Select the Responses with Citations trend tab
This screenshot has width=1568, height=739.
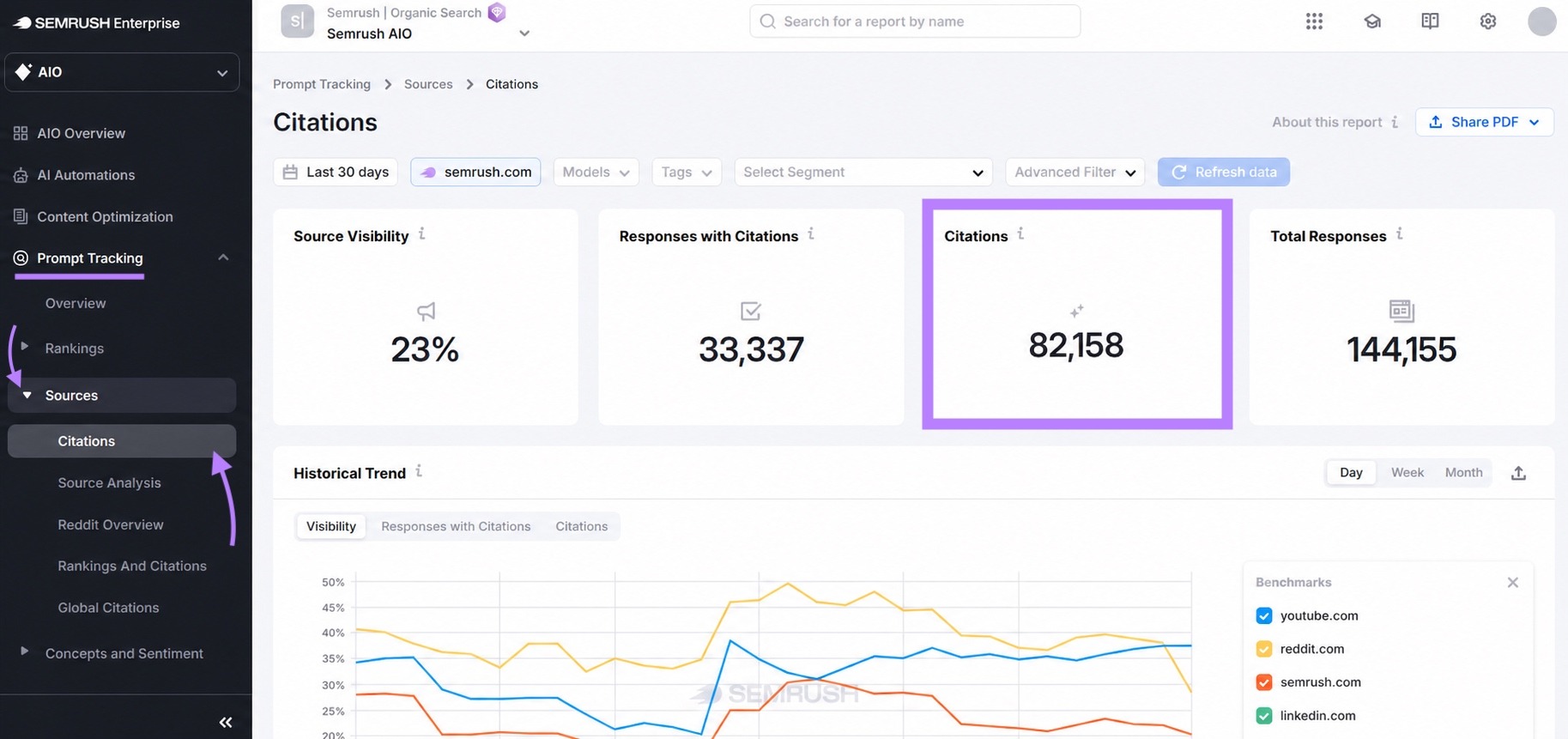(x=456, y=526)
